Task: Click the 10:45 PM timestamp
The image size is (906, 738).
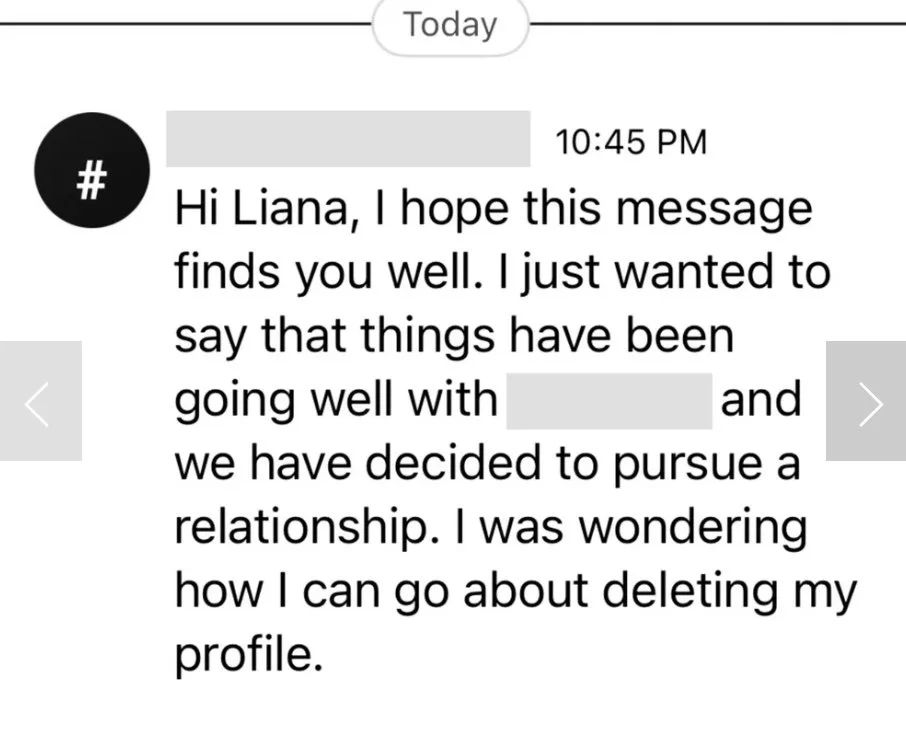Action: [x=630, y=142]
